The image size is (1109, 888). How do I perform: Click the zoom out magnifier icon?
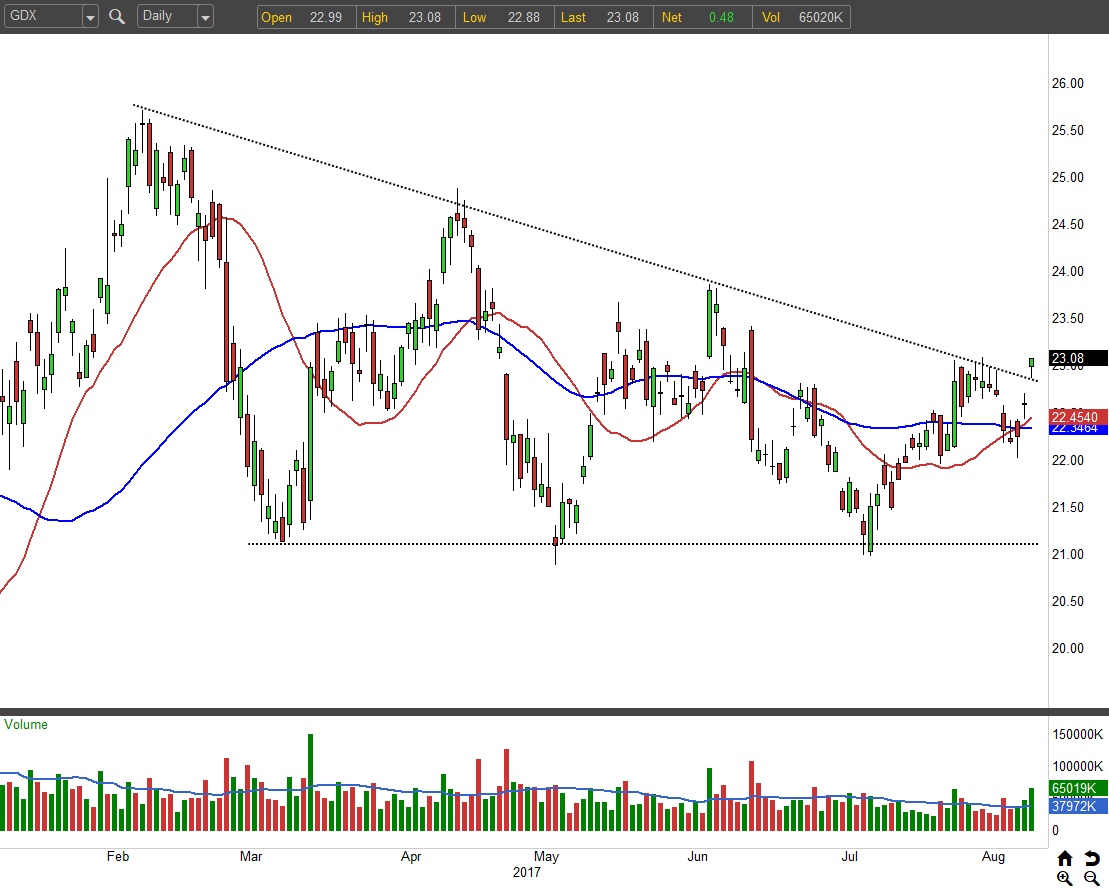click(1092, 878)
